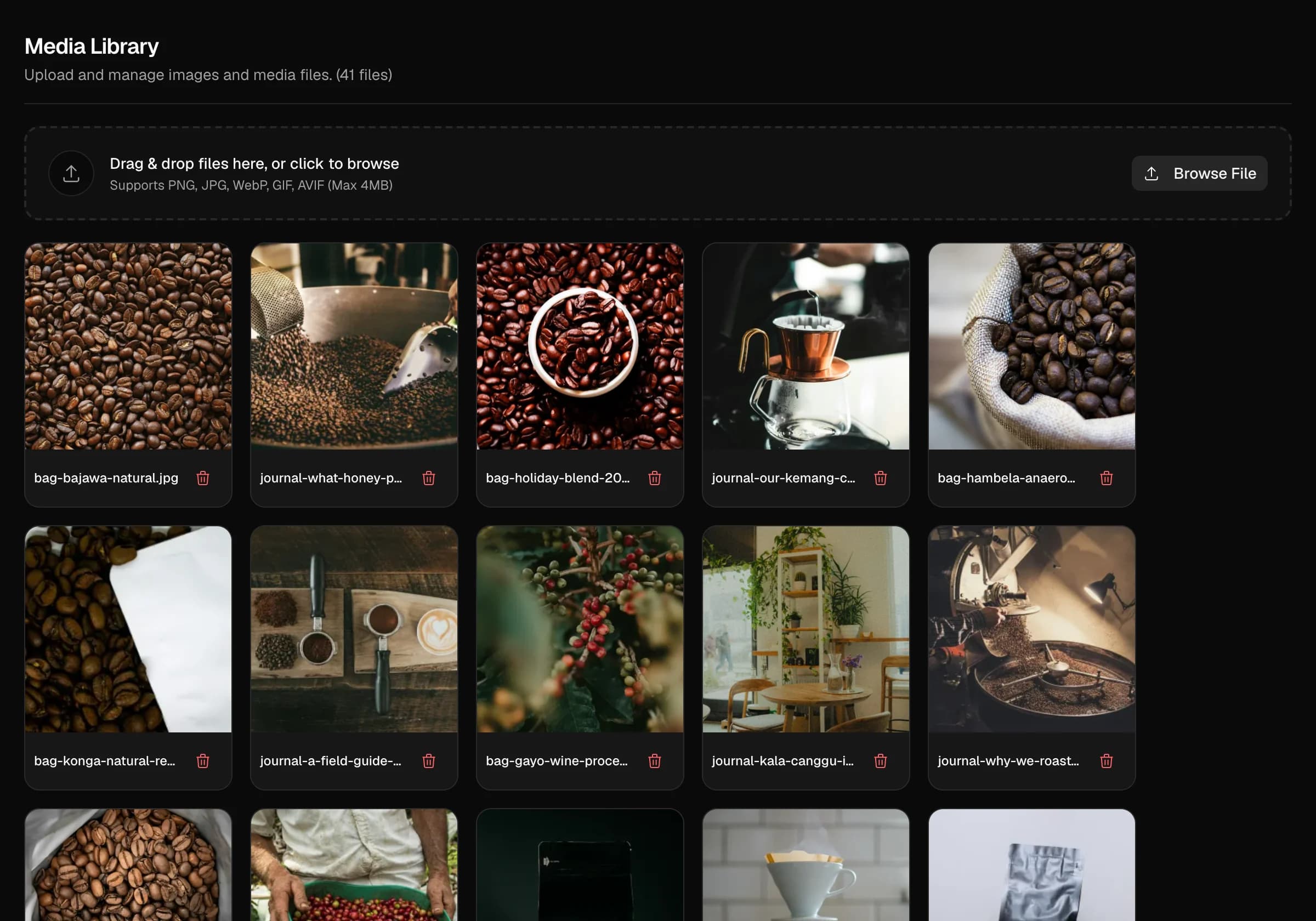Select the bag-holiday-blend-20... beans bowl thumbnail

coord(580,346)
